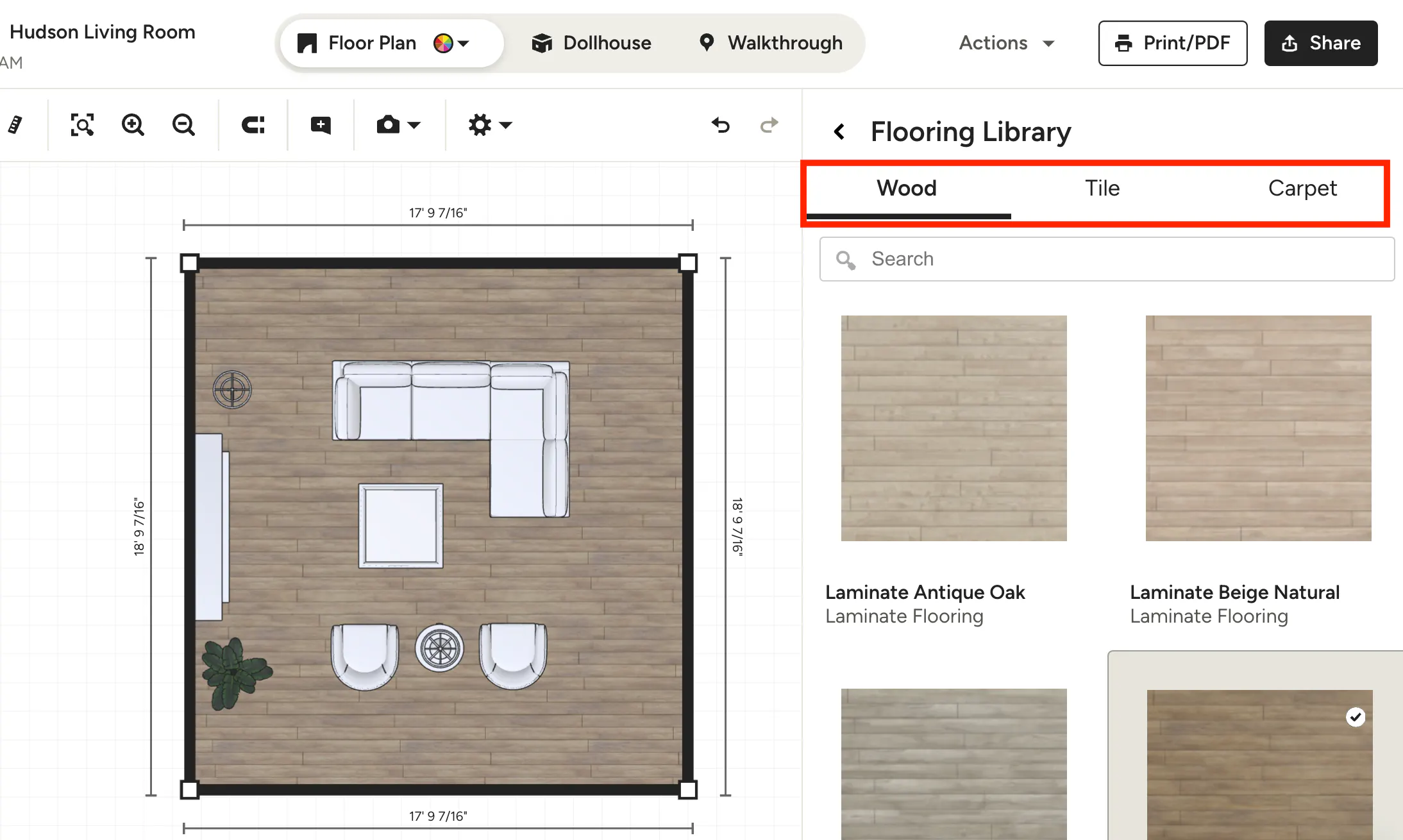The width and height of the screenshot is (1403, 840).
Task: Undo the last action
Action: click(721, 125)
